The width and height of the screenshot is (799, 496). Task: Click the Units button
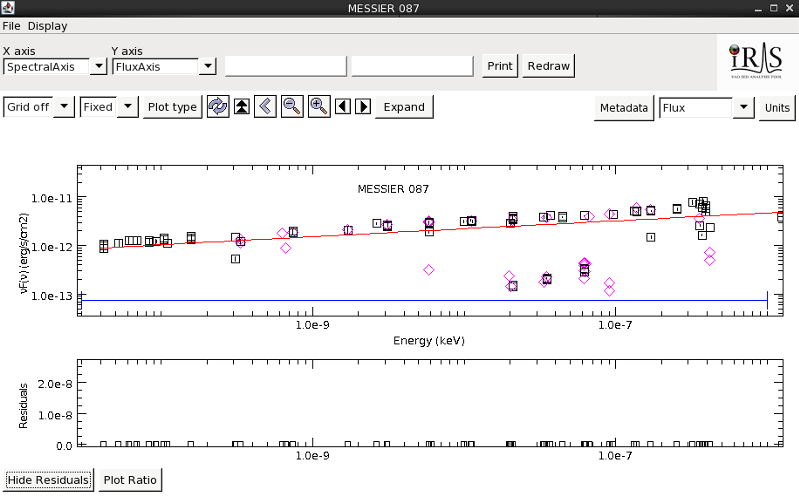click(777, 108)
